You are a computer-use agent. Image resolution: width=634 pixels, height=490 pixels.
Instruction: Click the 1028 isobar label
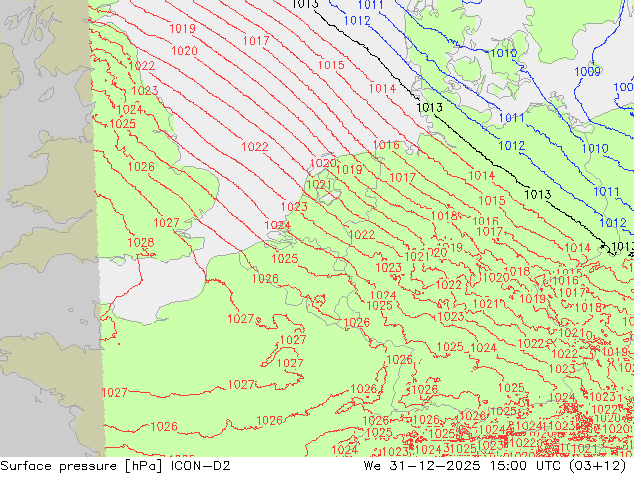pos(141,243)
